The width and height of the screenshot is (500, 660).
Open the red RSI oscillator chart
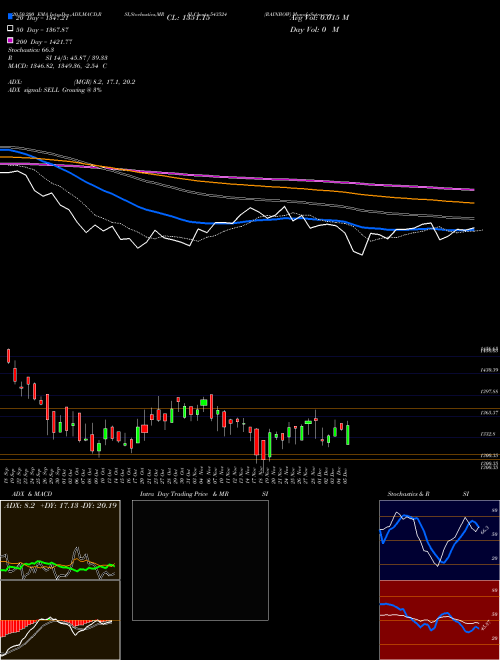tap(439, 620)
